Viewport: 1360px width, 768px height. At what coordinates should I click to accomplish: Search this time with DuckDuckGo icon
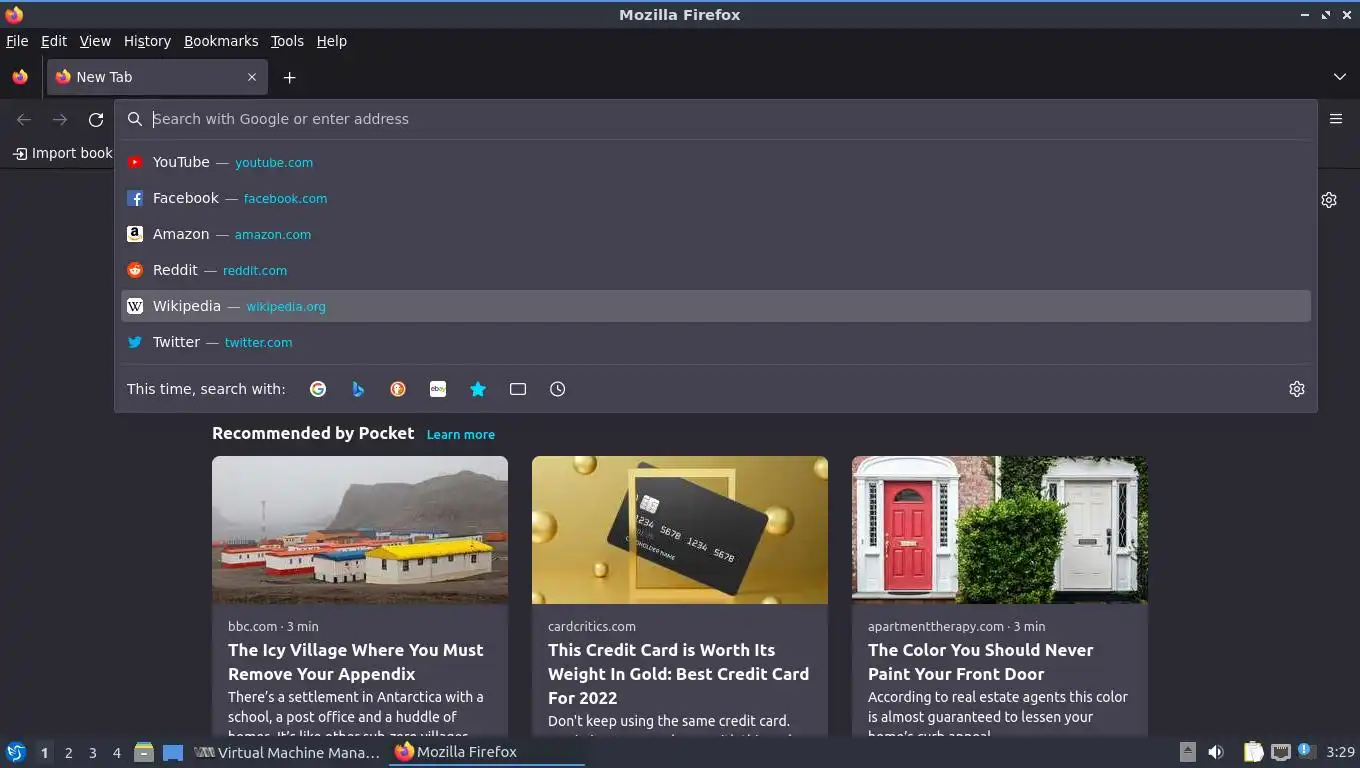[398, 389]
